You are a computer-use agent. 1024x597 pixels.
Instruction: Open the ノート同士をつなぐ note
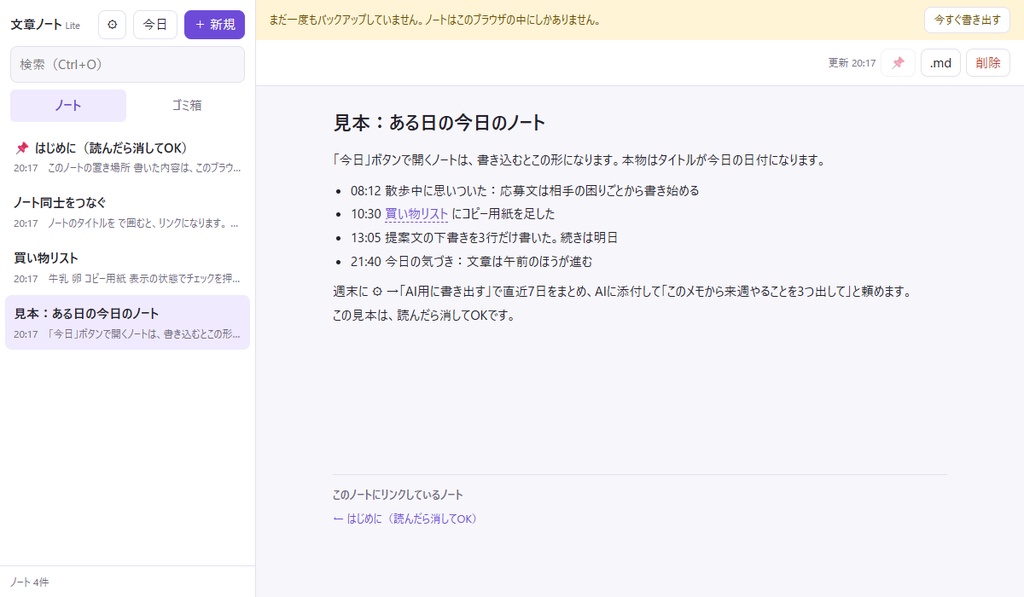127,212
